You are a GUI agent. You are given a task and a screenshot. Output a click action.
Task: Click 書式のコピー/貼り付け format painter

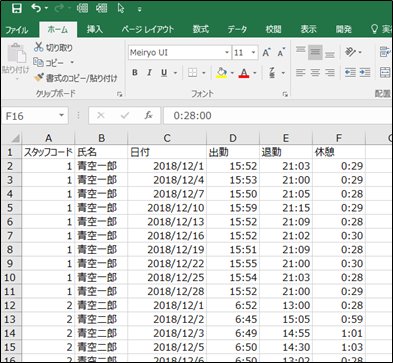76,78
